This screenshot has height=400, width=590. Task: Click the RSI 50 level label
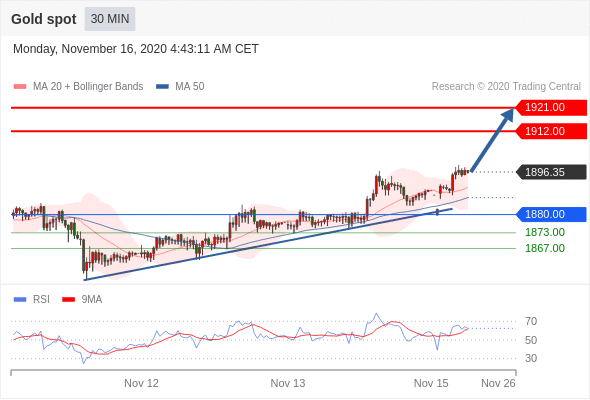(531, 340)
